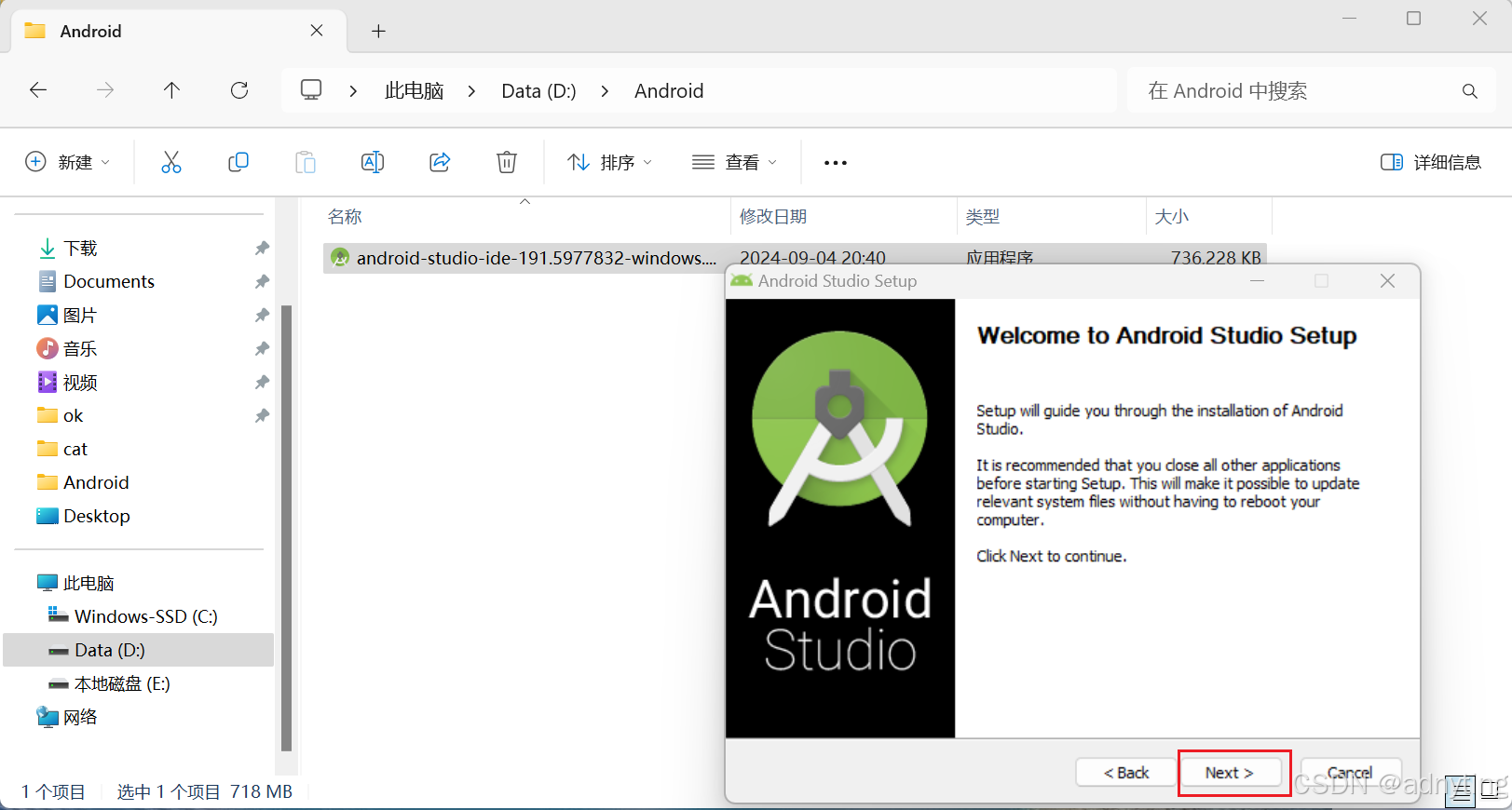Open the 排序 sort dropdown
This screenshot has height=810, width=1512.
coord(609,162)
